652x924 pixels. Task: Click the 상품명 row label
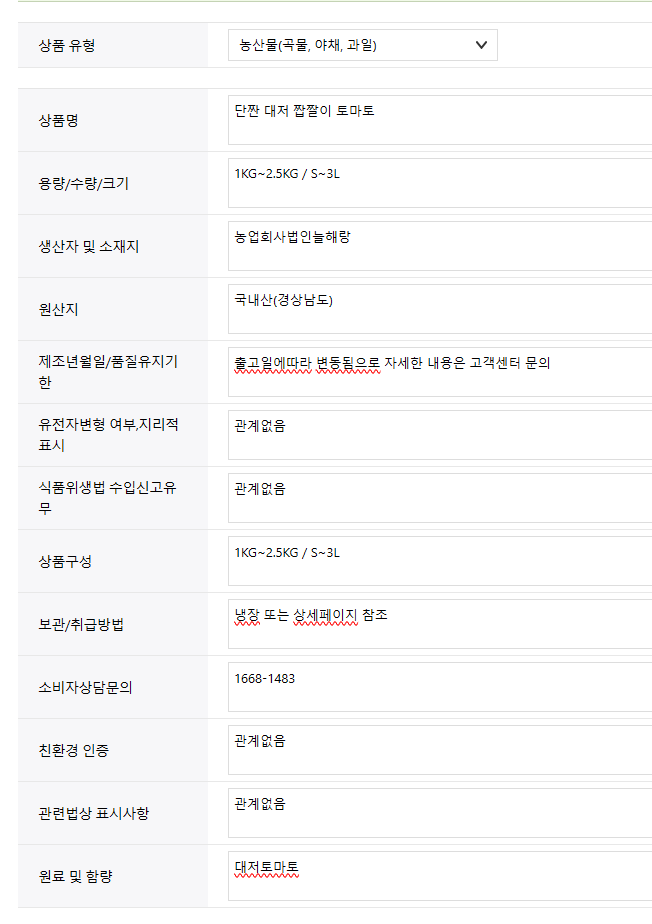point(58,121)
